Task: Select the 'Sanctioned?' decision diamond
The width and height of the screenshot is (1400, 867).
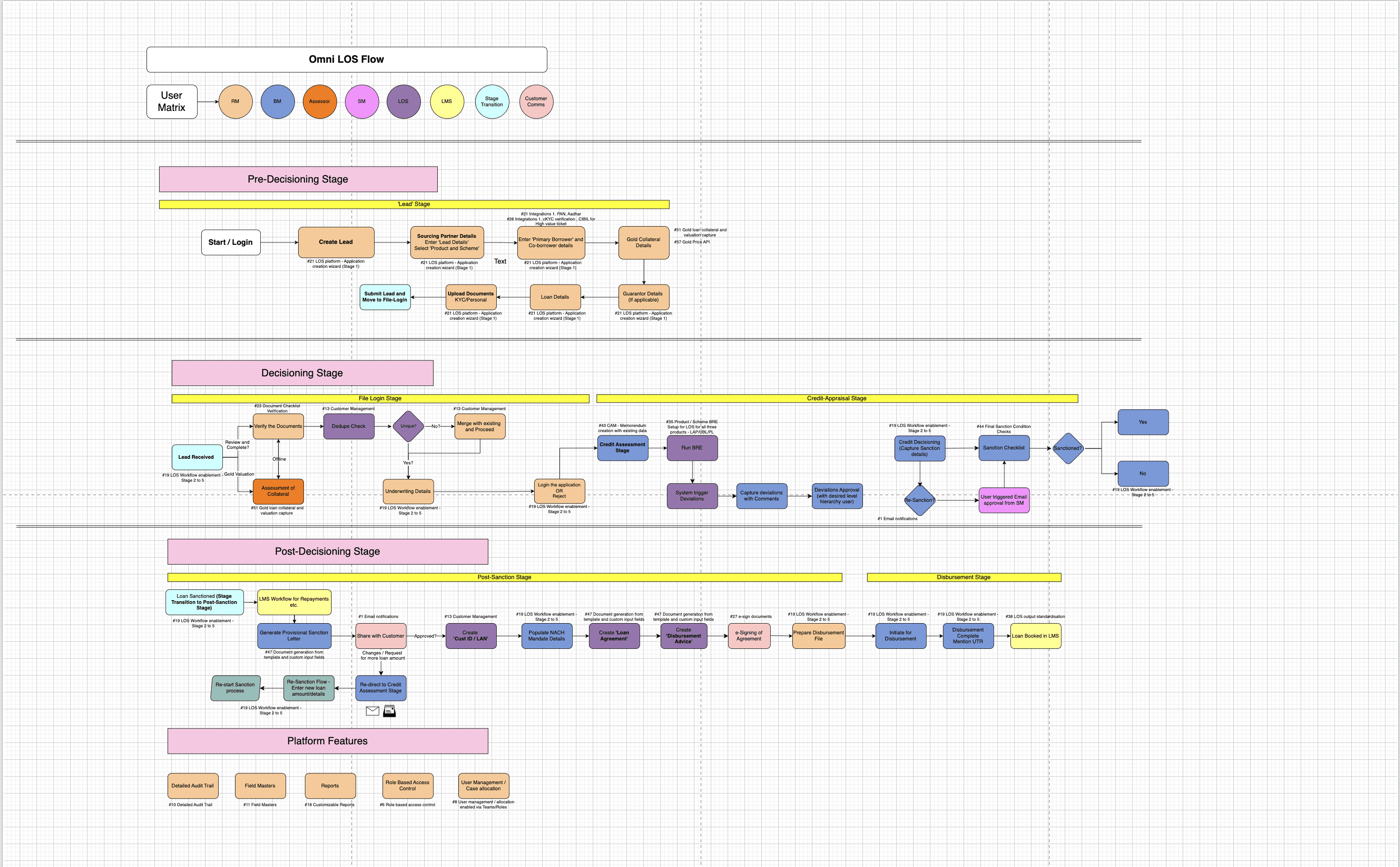Action: point(1068,448)
